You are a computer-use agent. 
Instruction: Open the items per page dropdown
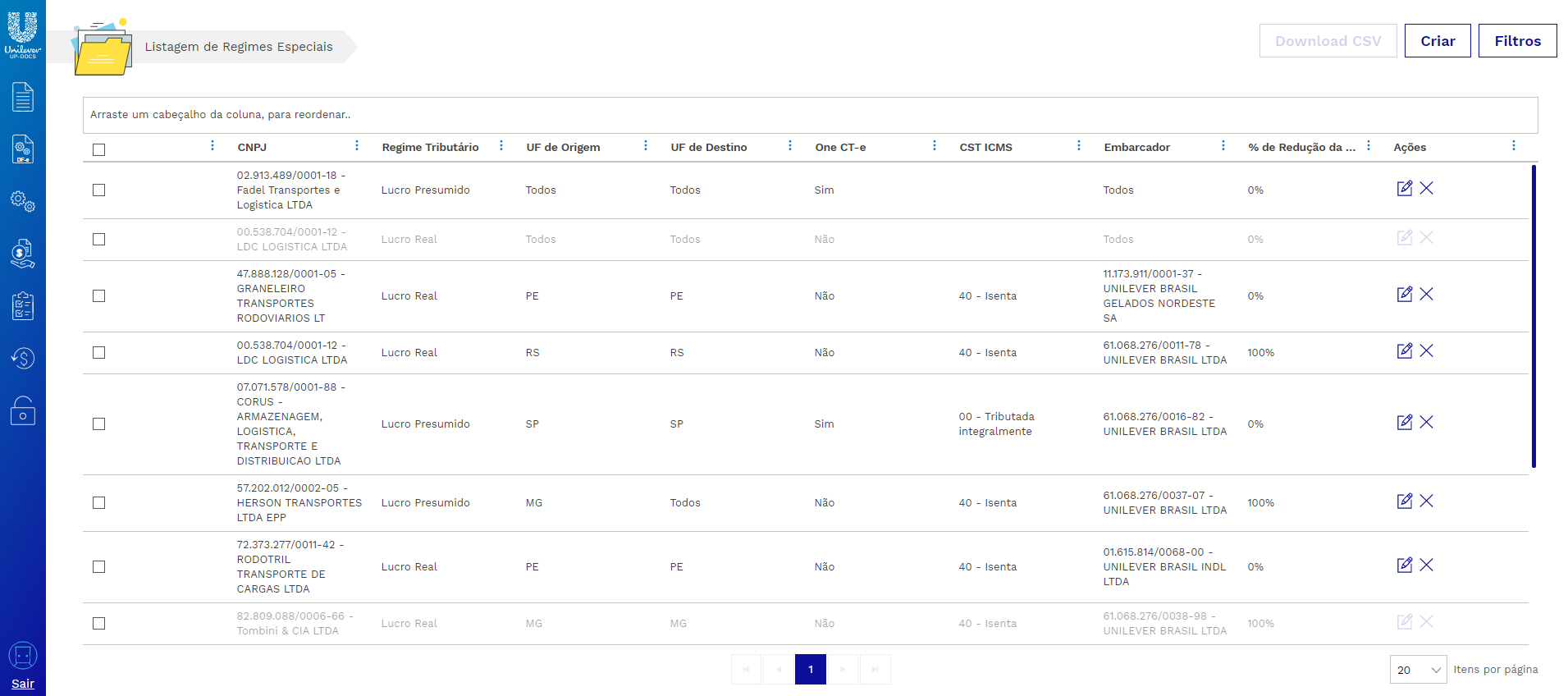coord(1418,670)
